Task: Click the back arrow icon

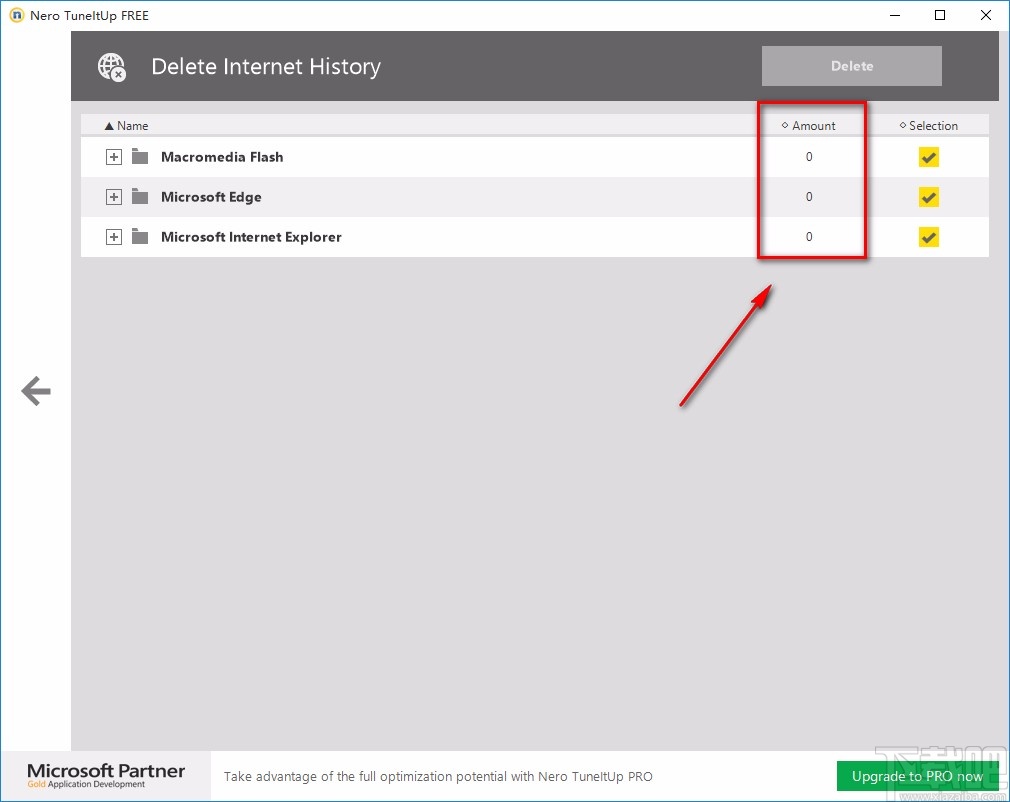Action: click(36, 391)
